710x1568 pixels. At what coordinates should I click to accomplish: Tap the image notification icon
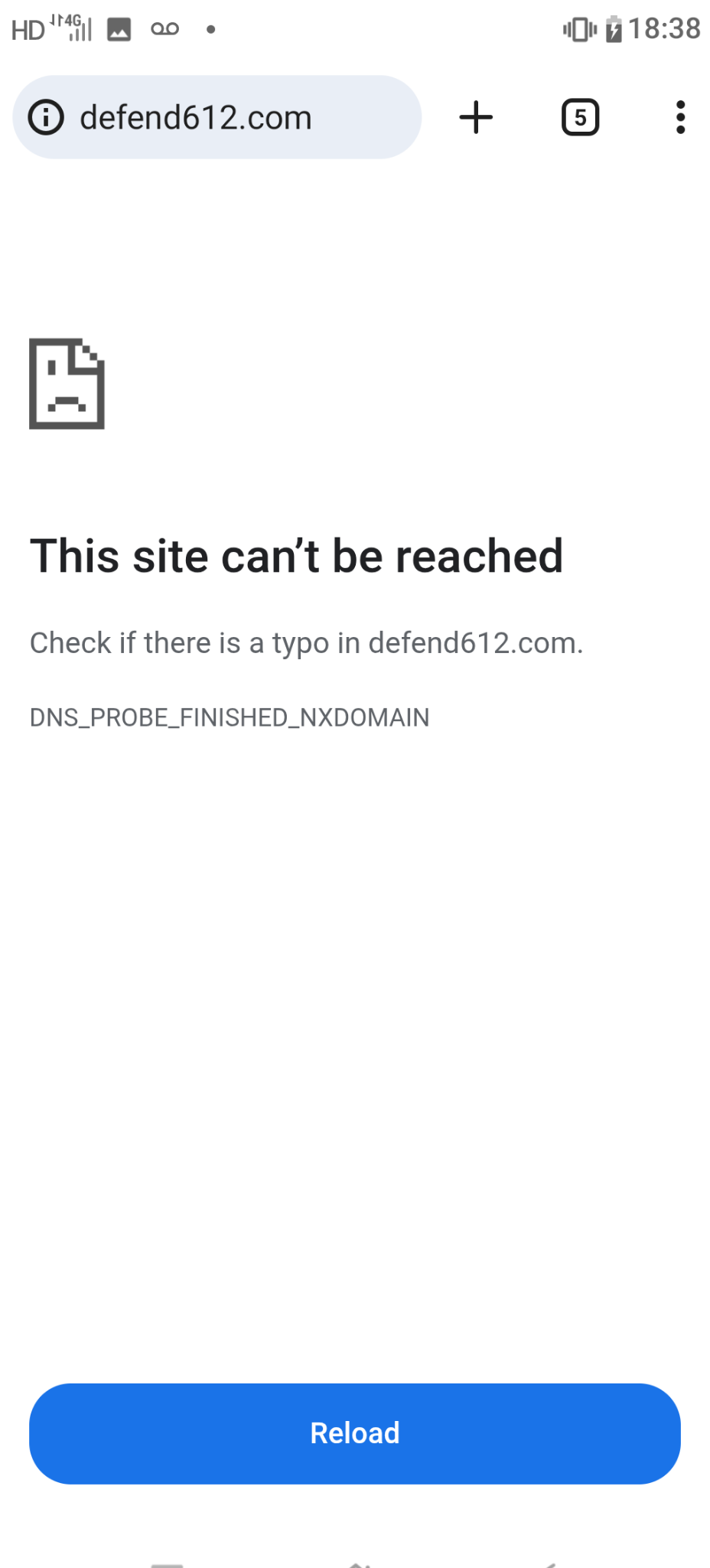pyautogui.click(x=119, y=29)
